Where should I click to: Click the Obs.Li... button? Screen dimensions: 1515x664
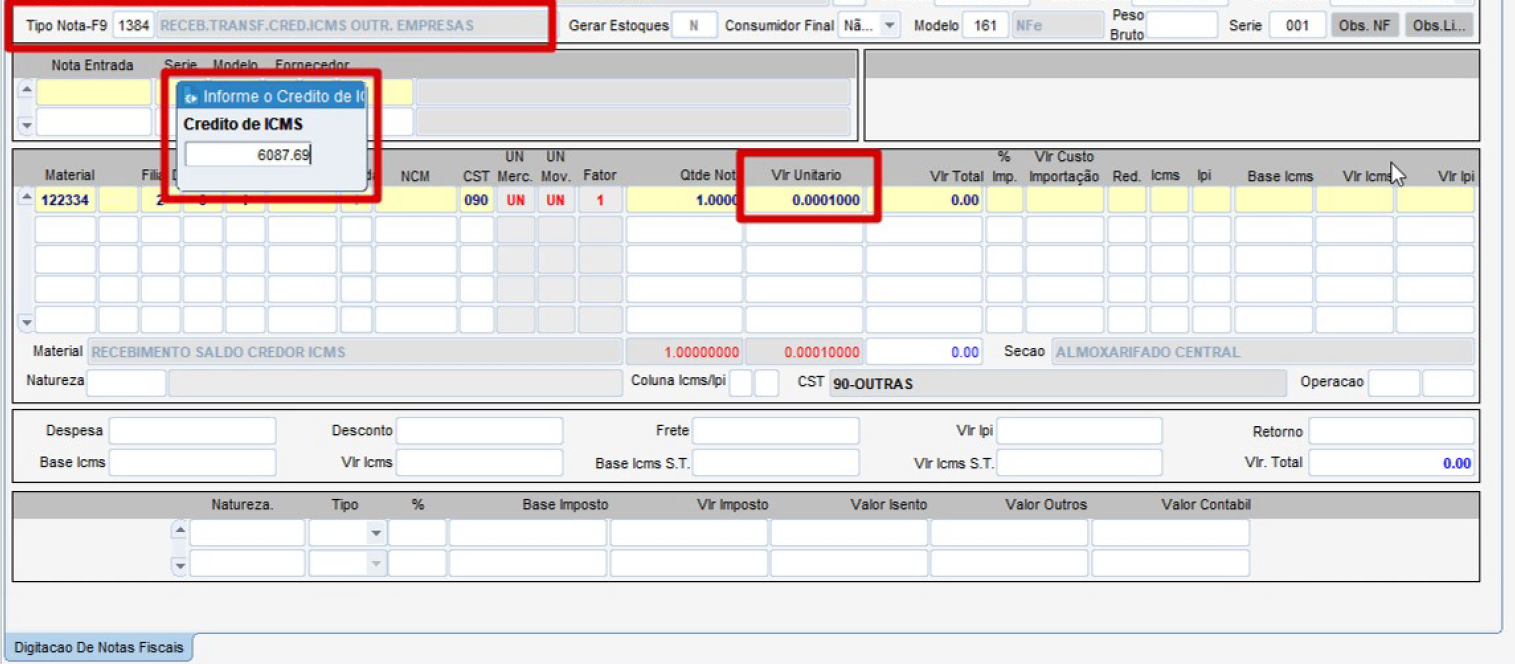(1439, 26)
